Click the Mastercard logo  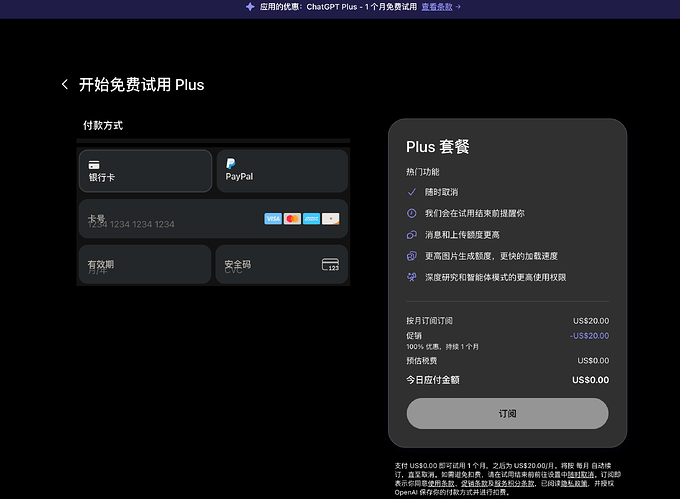tap(292, 219)
